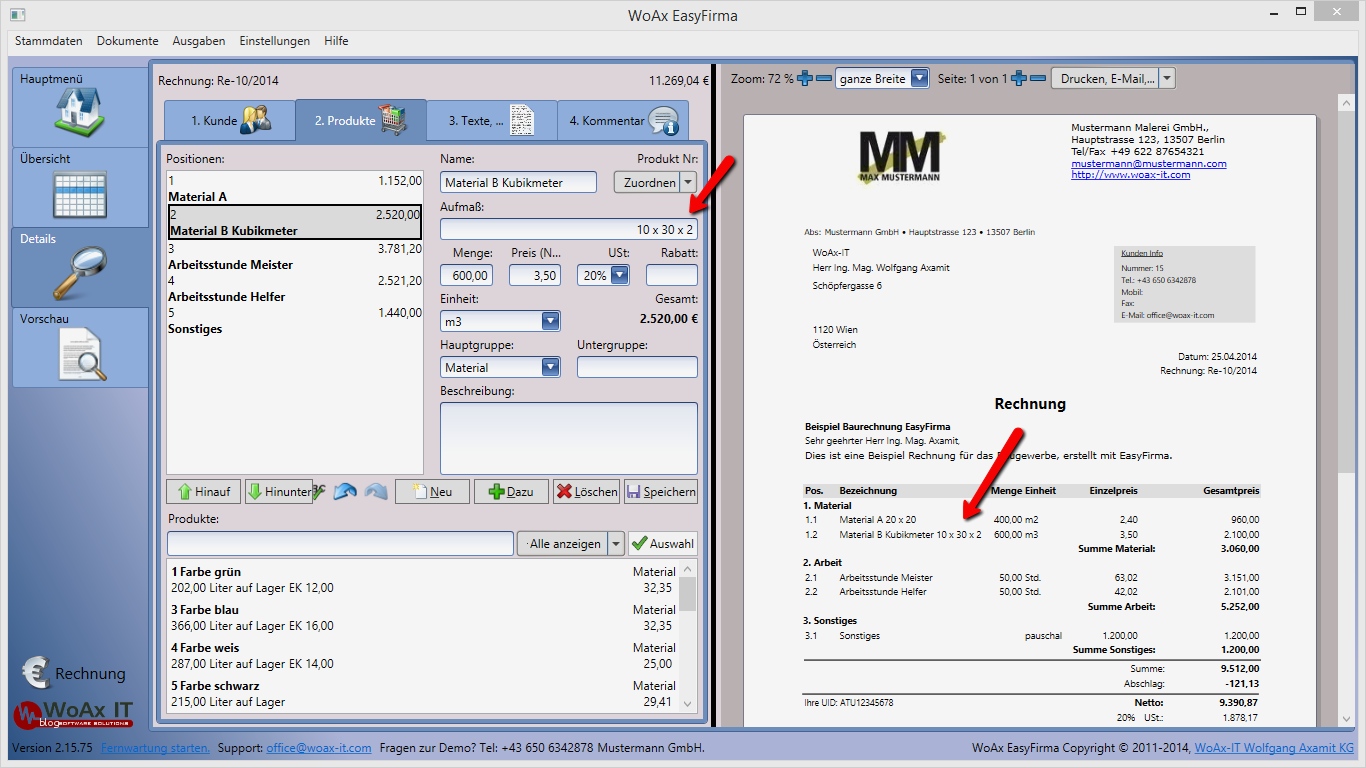
Task: Click the Rabatt input field
Action: click(672, 275)
